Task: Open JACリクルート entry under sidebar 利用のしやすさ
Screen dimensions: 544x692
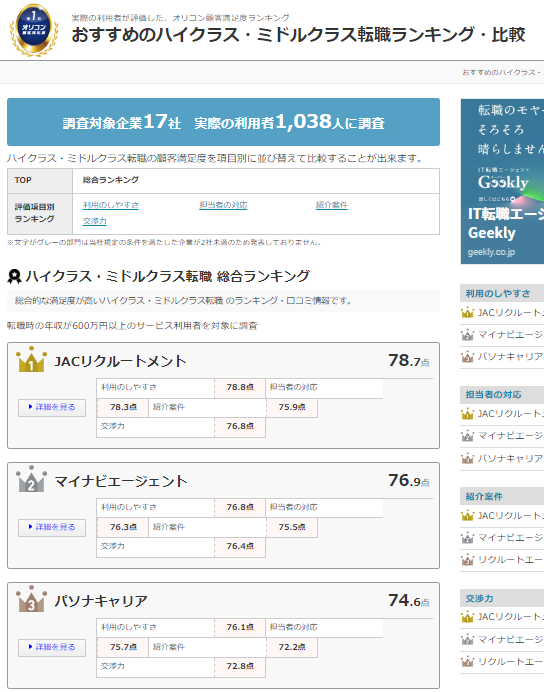Action: coord(510,313)
